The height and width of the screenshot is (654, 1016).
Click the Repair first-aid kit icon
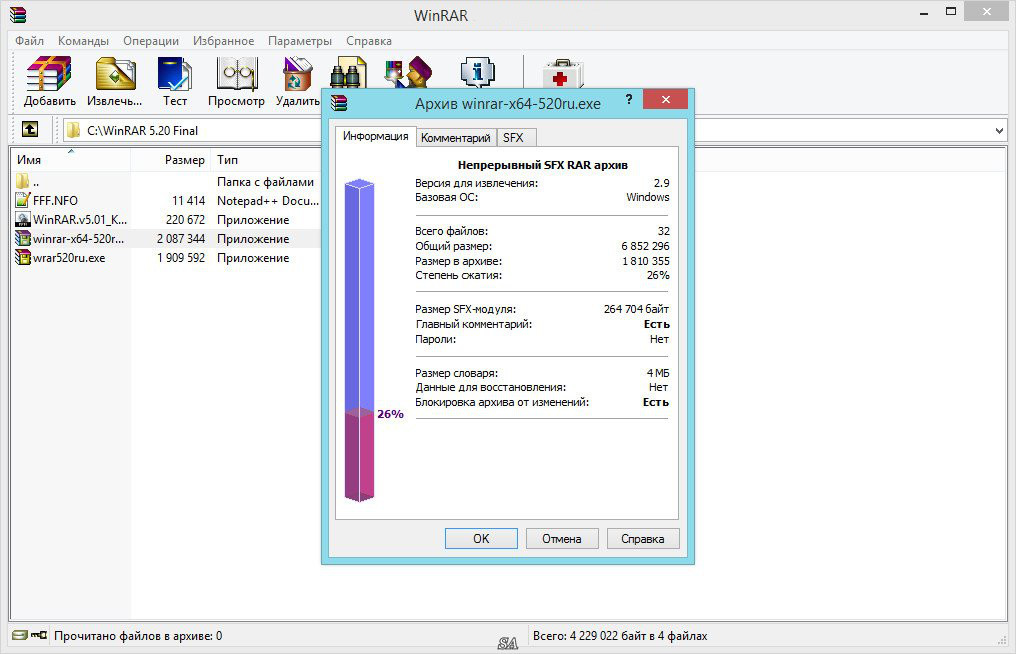point(562,73)
